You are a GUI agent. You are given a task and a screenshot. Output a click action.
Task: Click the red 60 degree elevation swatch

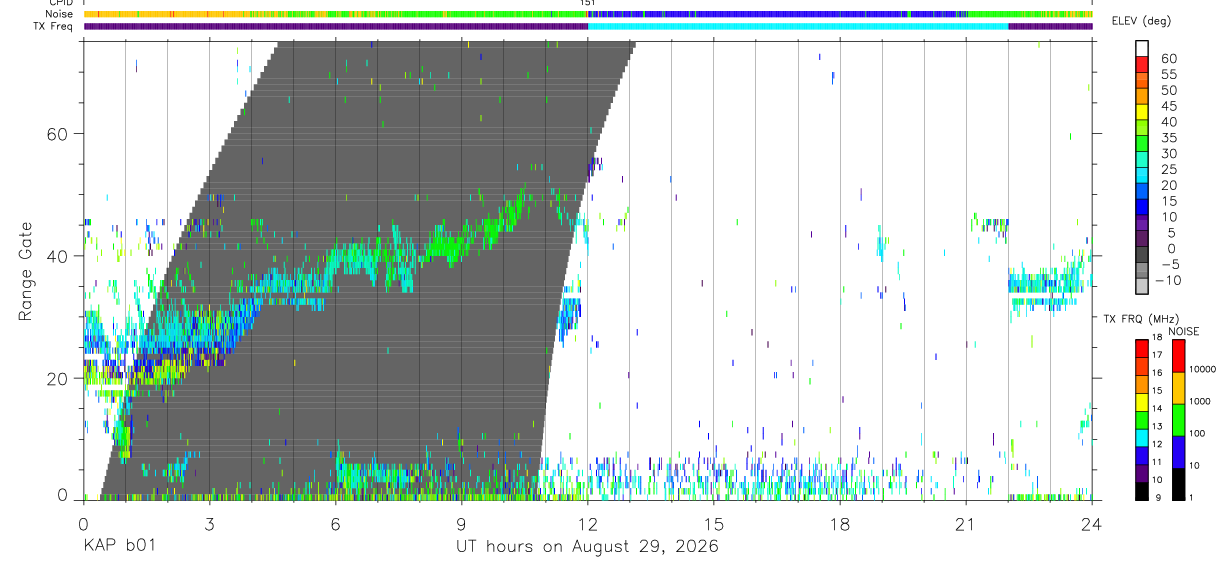(1142, 65)
